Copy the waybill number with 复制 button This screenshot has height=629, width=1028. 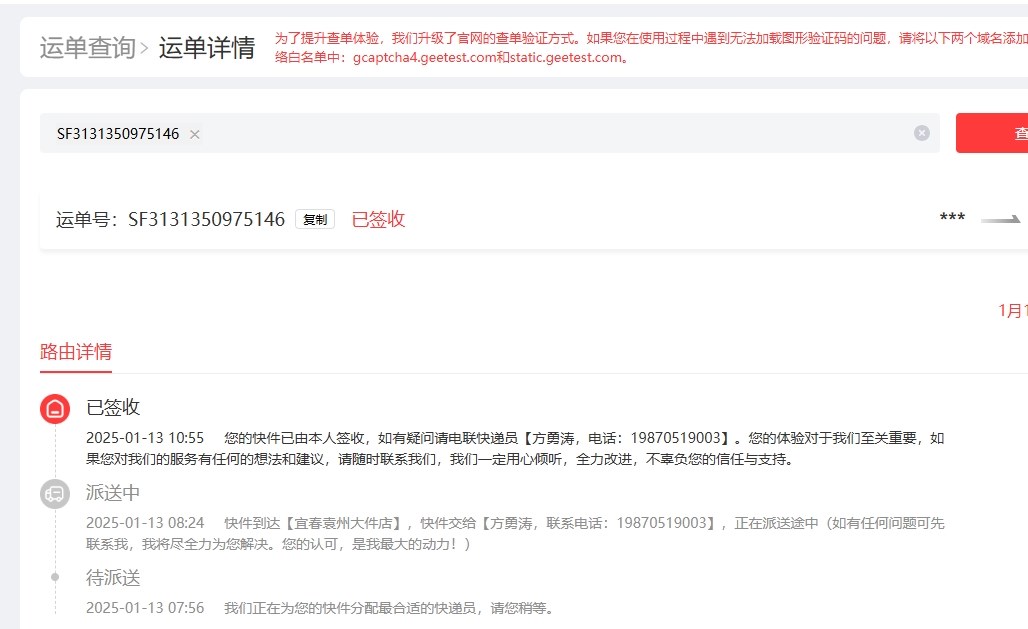point(315,219)
